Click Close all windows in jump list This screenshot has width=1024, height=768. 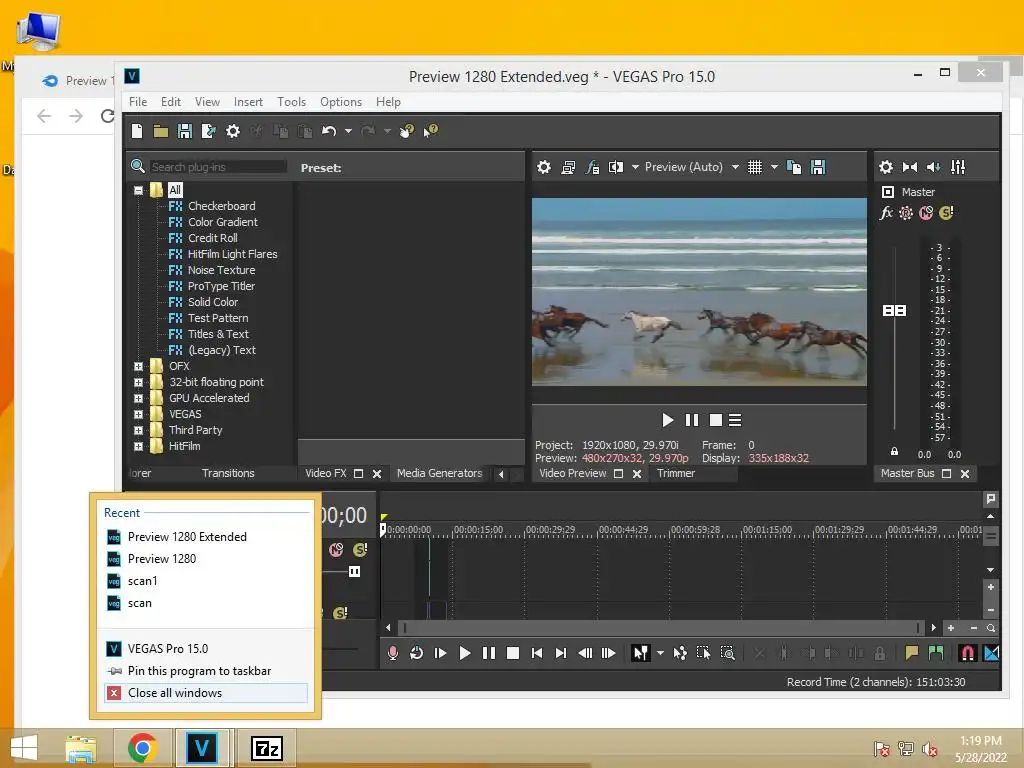[175, 693]
